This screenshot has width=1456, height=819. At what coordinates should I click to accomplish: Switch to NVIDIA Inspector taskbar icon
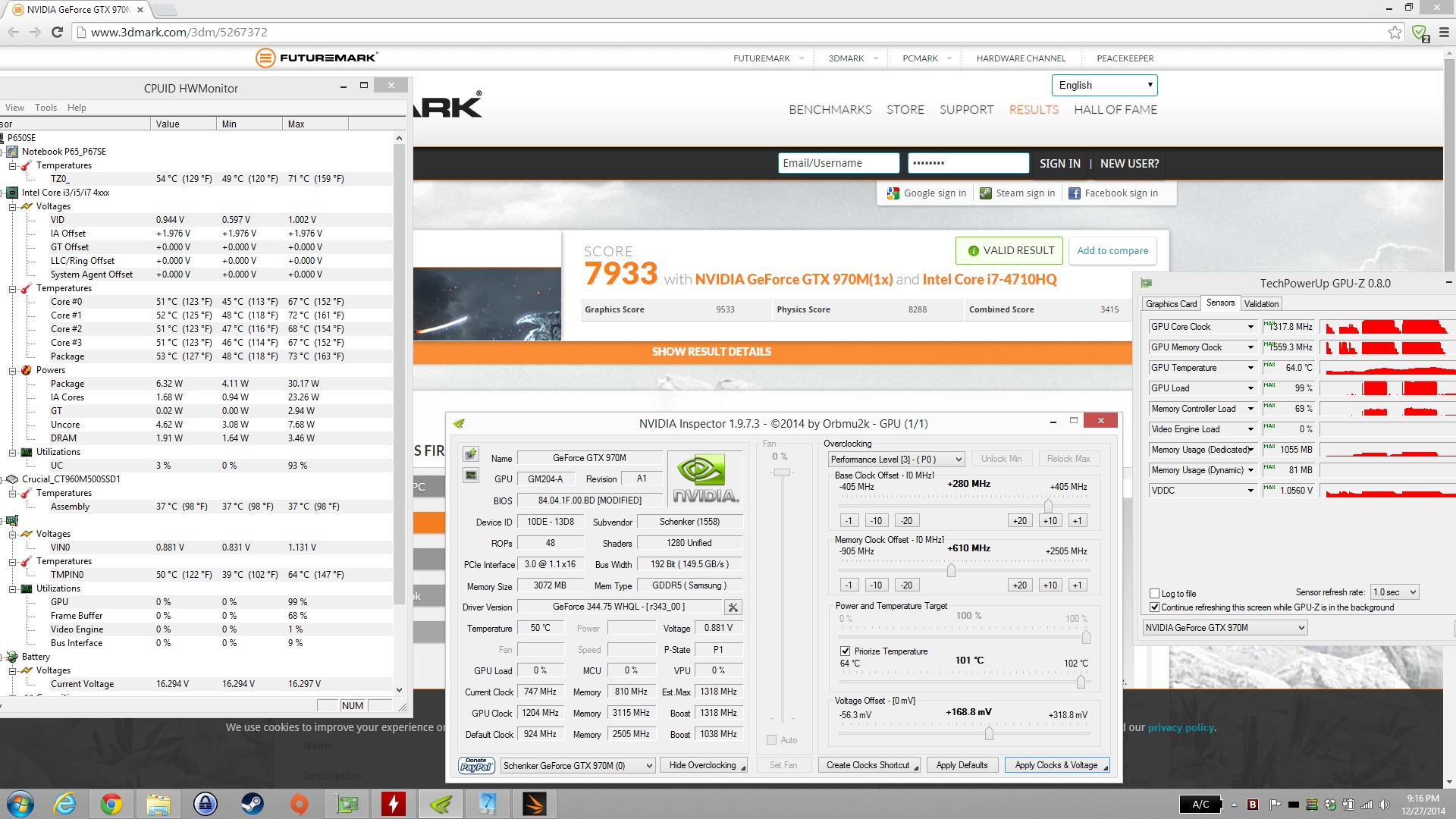click(x=441, y=804)
